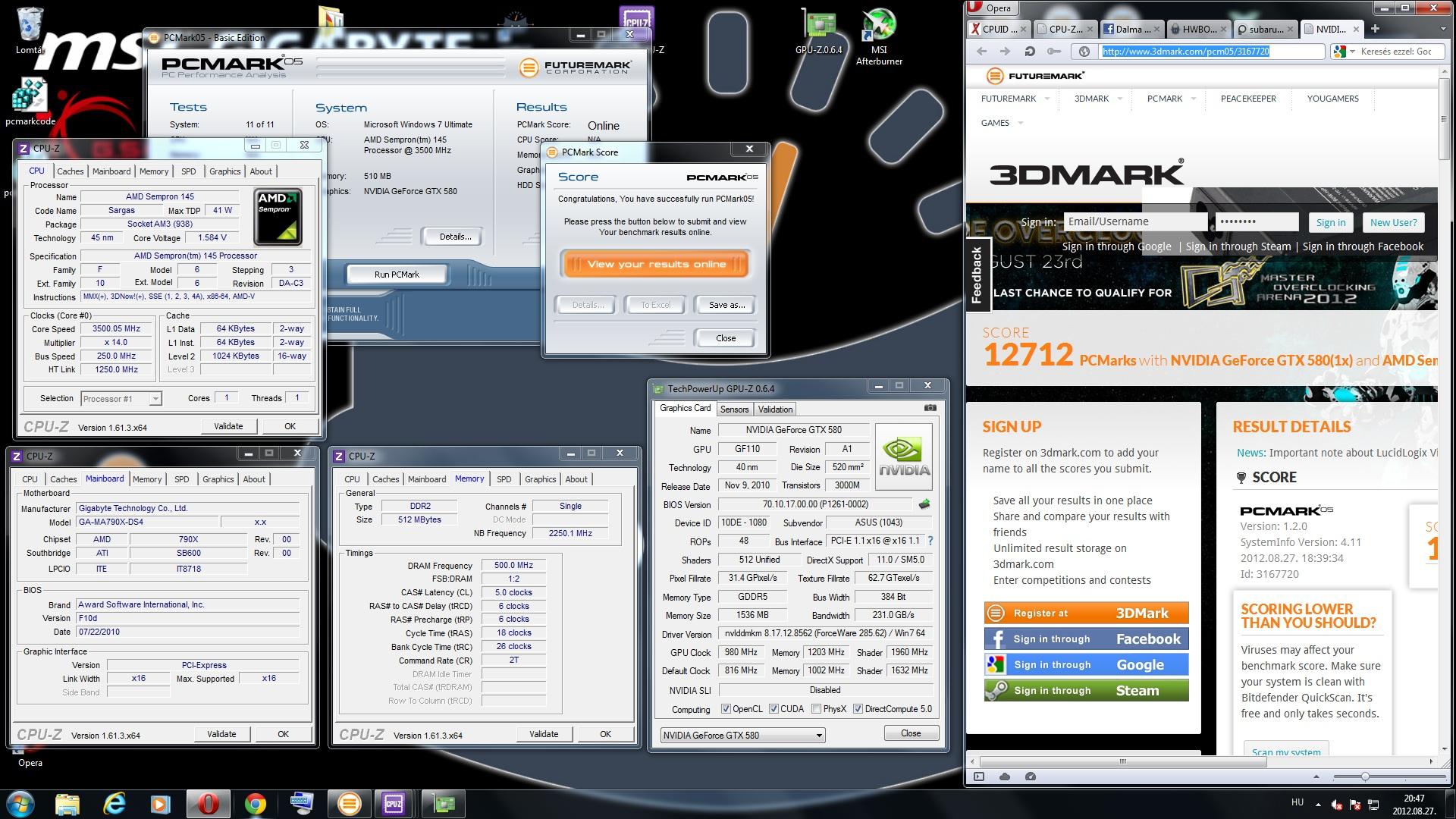Click Run PCMark button
1456x819 pixels.
pyautogui.click(x=397, y=275)
